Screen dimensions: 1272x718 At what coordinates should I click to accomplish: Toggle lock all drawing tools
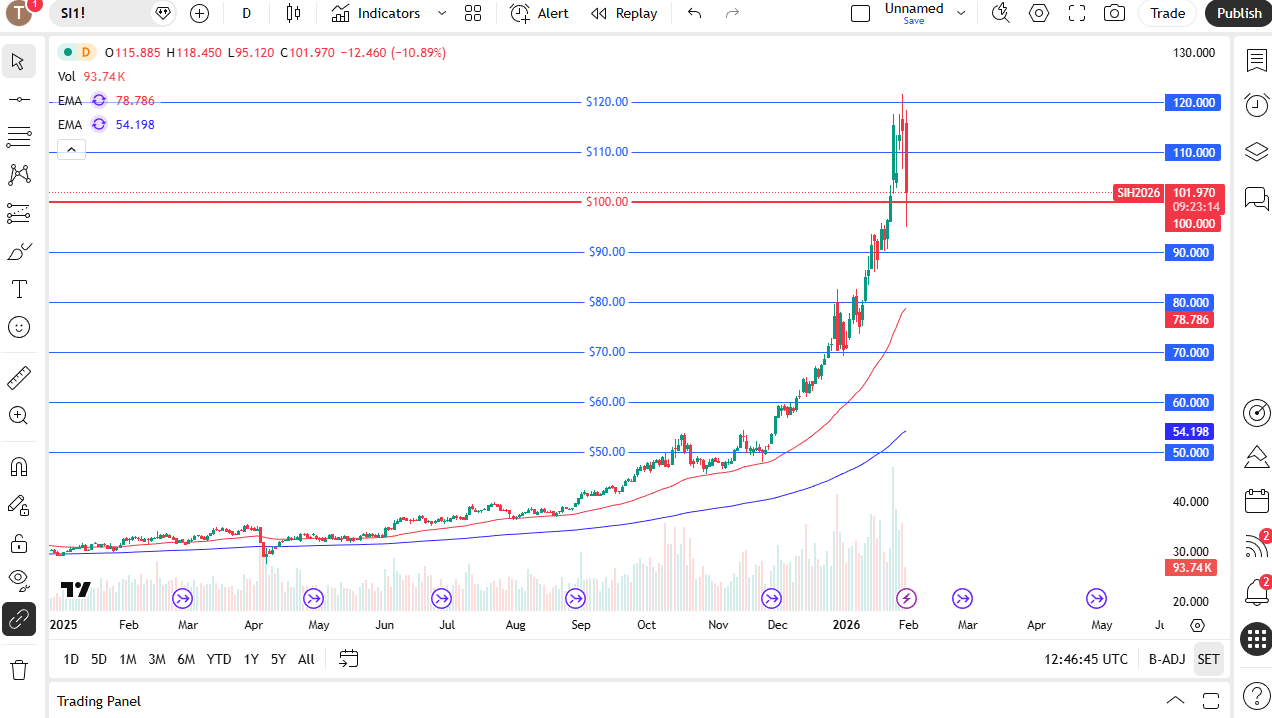click(18, 543)
